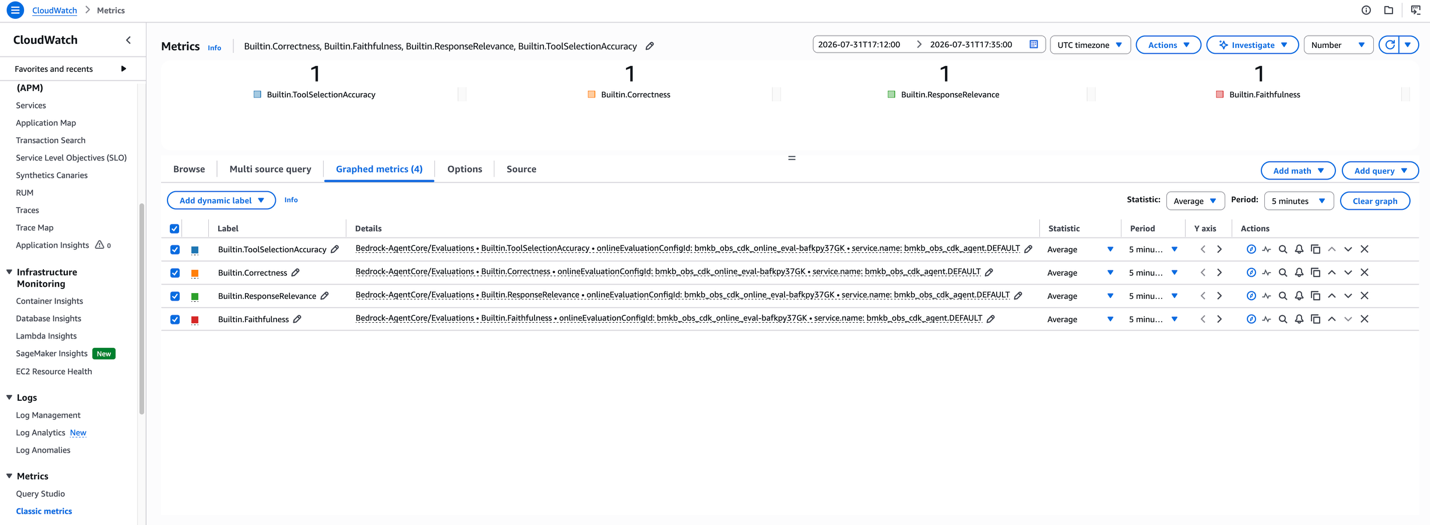Uncheck the Builtin.ResponseRelevance row checkbox
This screenshot has width=1430, height=525.
(175, 296)
